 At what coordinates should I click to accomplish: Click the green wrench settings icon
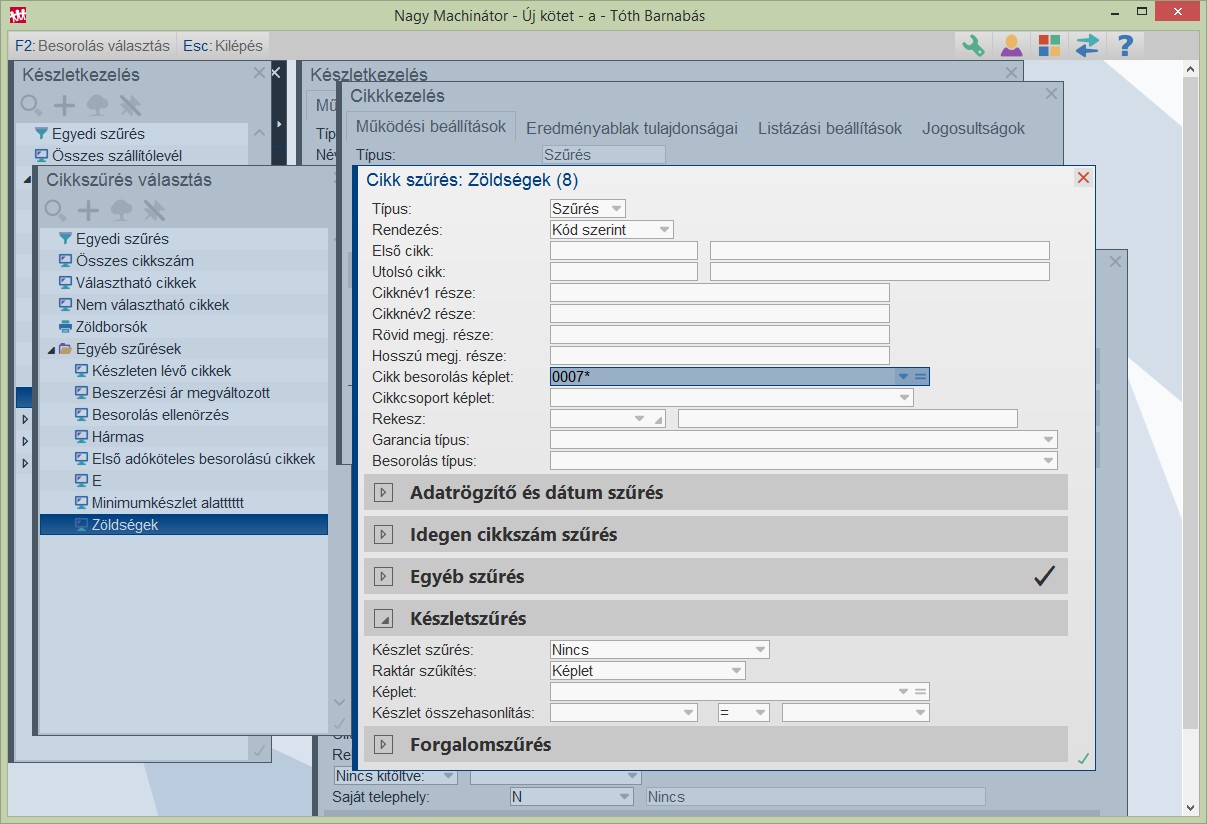pos(972,45)
